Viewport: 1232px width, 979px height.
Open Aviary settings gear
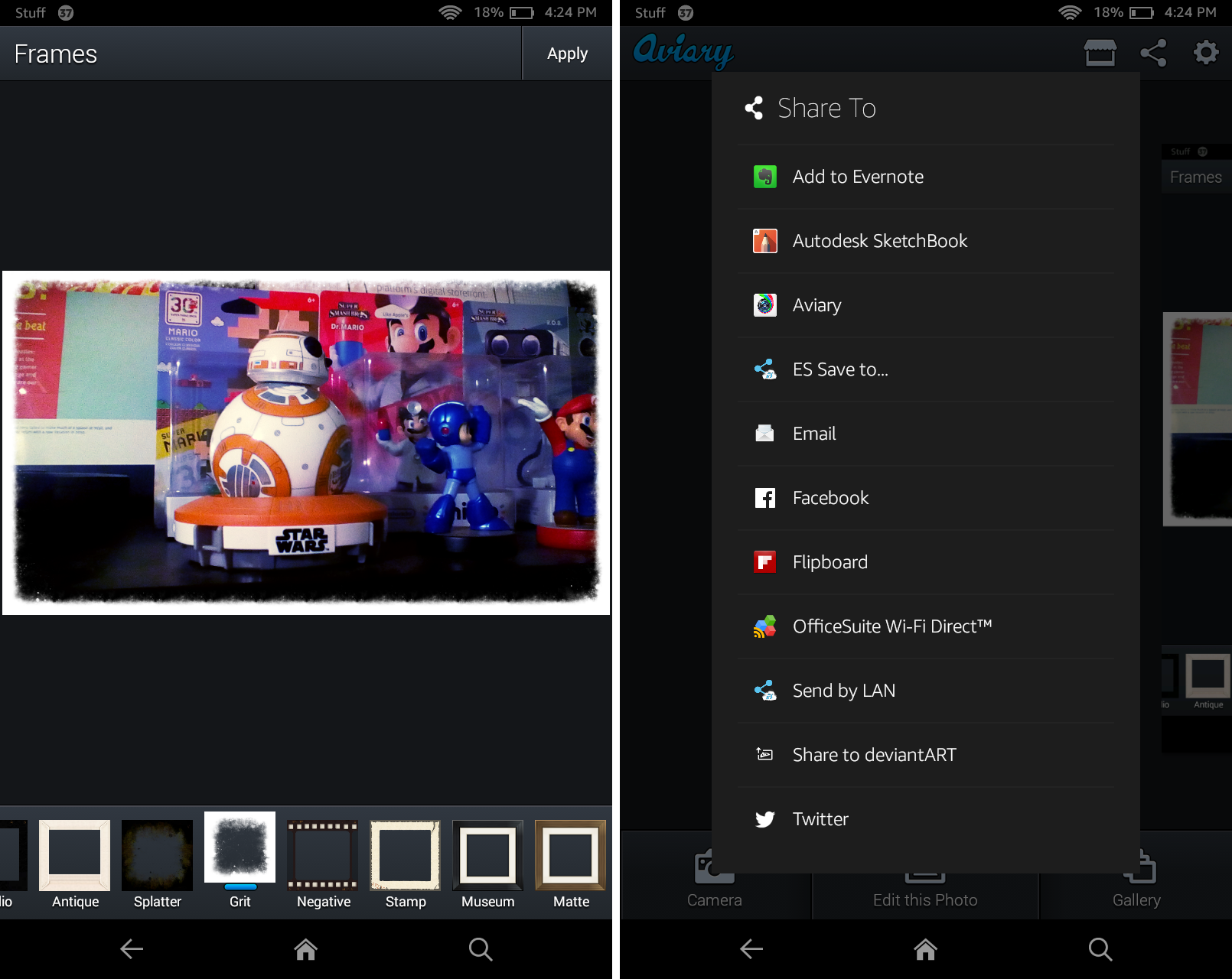tap(1206, 53)
